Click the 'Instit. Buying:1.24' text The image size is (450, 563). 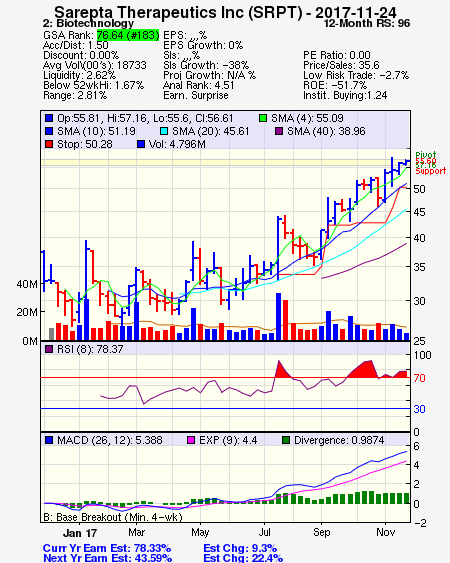coord(345,96)
